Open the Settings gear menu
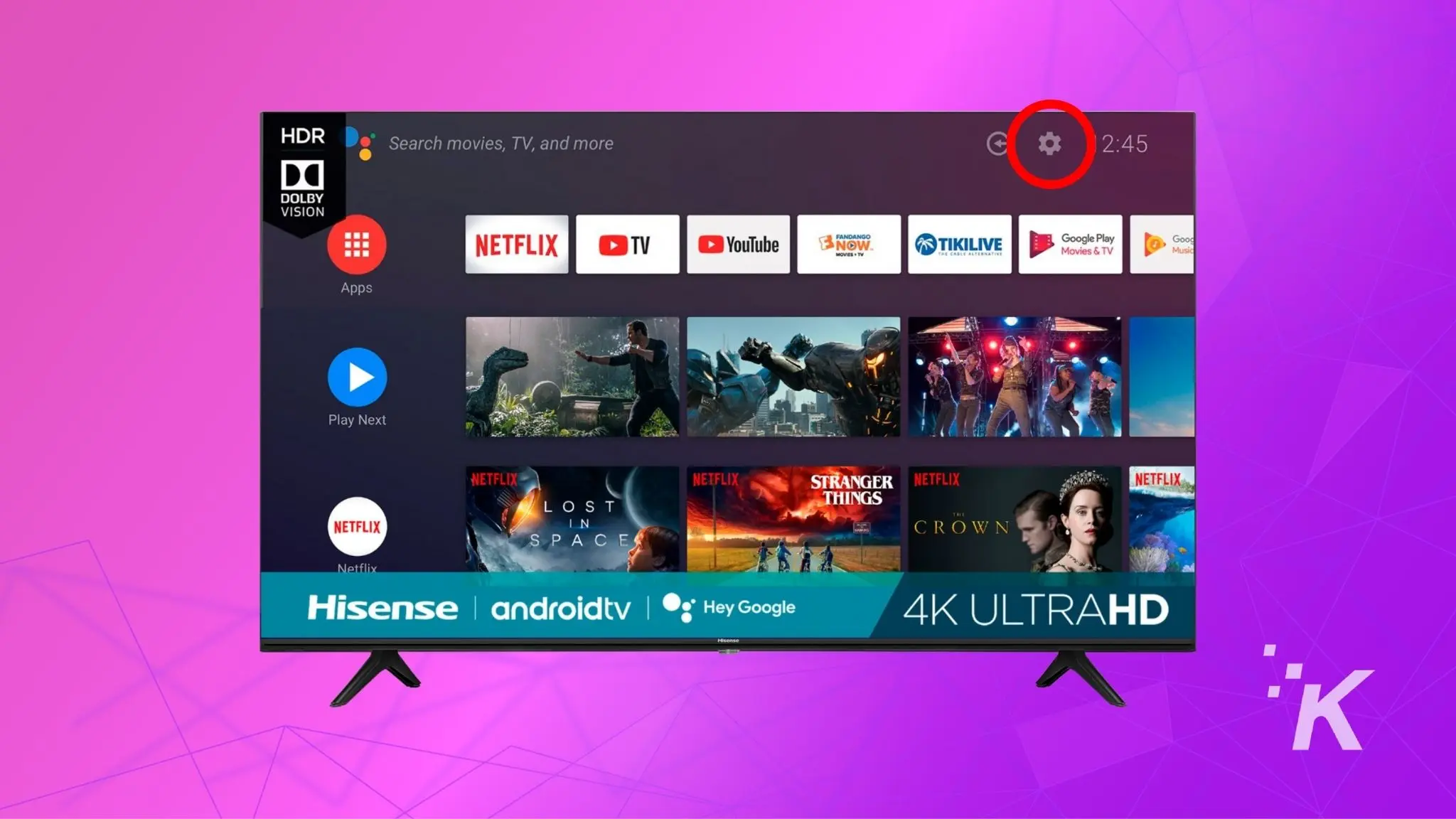Screen dimensions: 1456x819 [x=1049, y=143]
